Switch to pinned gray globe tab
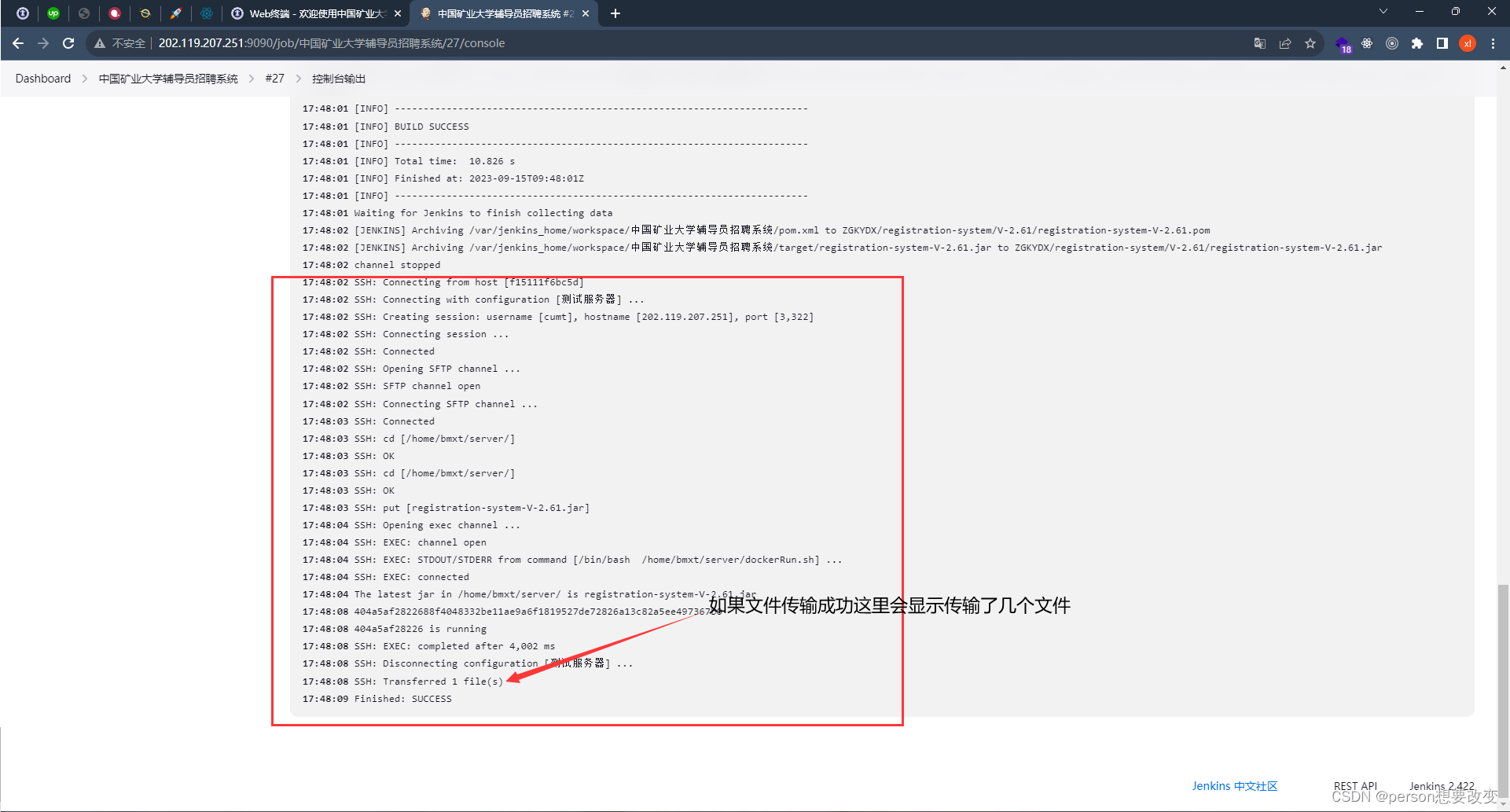The width and height of the screenshot is (1510, 812). 84,13
